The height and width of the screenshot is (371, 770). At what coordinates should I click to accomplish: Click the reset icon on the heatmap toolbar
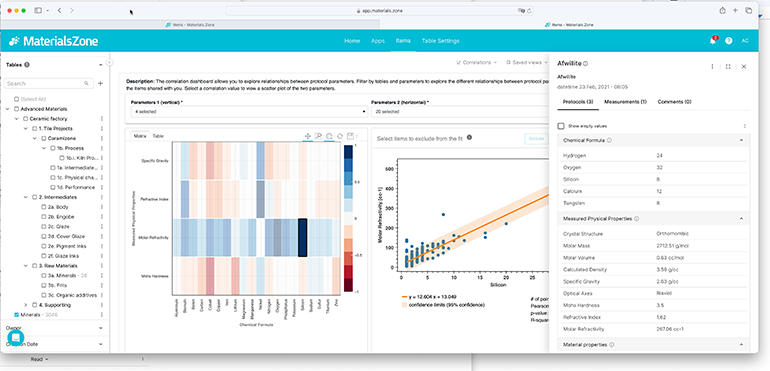point(339,136)
